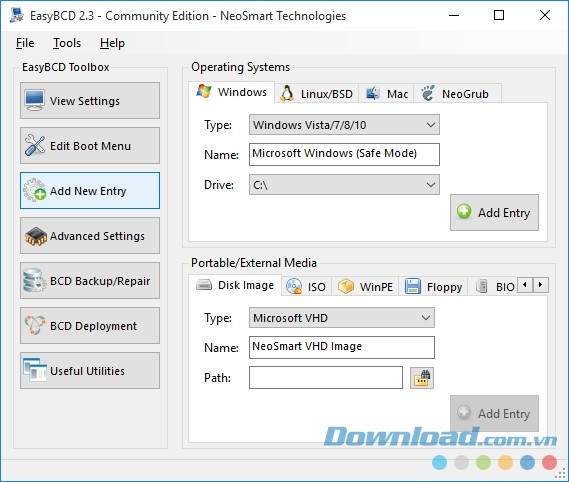Click the empty Path input field
Viewport: 569px width, 482px height.
click(326, 377)
